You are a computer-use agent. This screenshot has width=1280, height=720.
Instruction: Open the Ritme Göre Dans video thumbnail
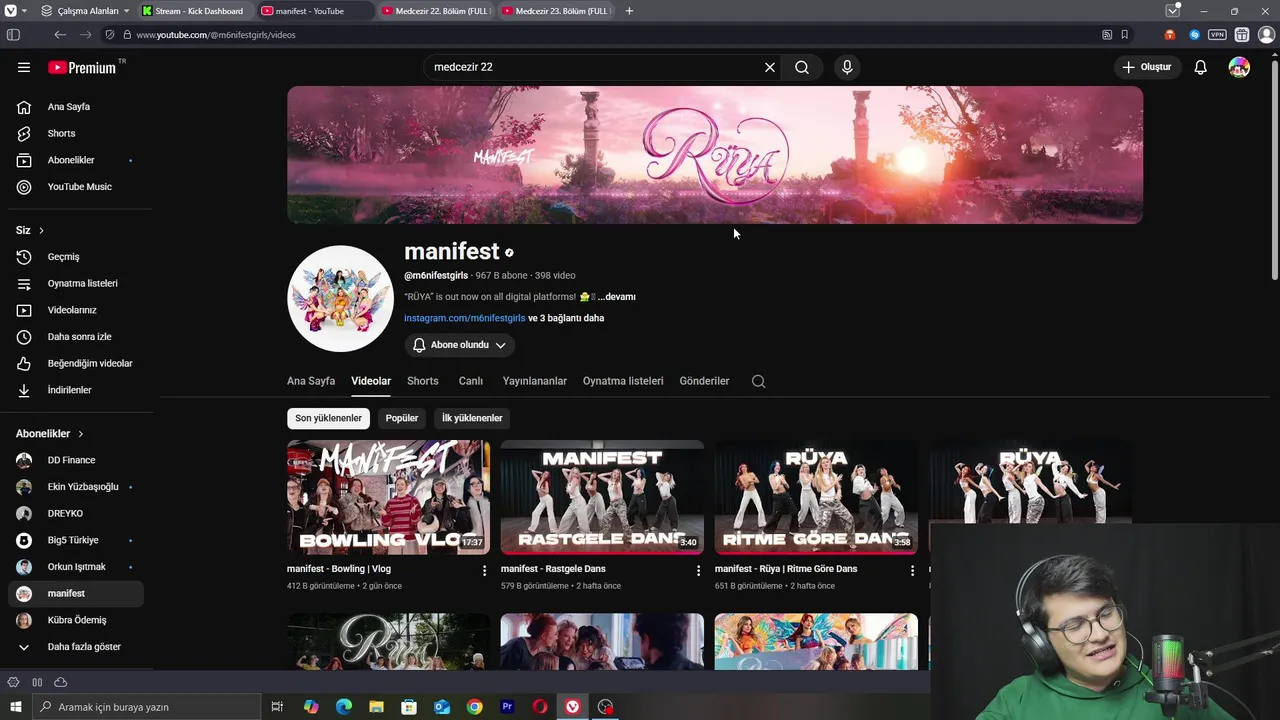(816, 497)
